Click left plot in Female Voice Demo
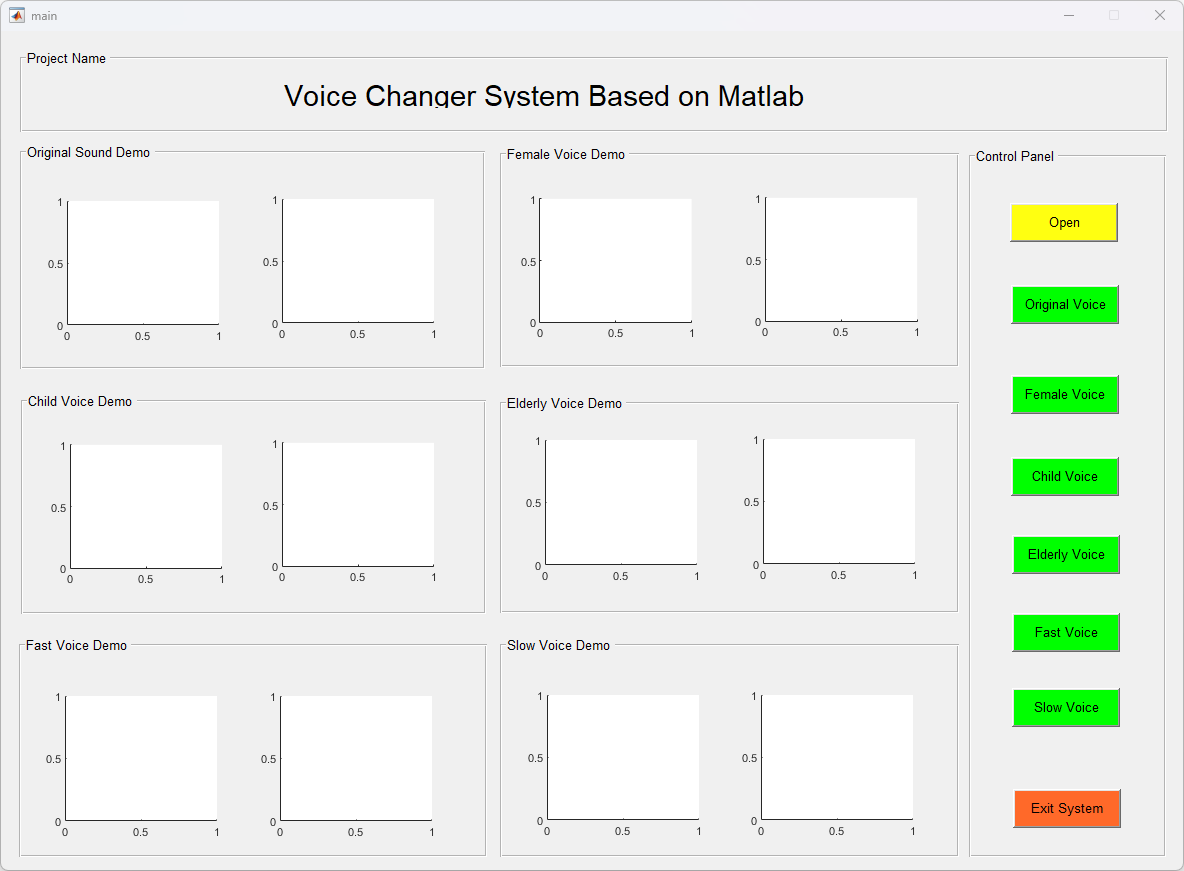This screenshot has width=1184, height=871. [x=615, y=261]
